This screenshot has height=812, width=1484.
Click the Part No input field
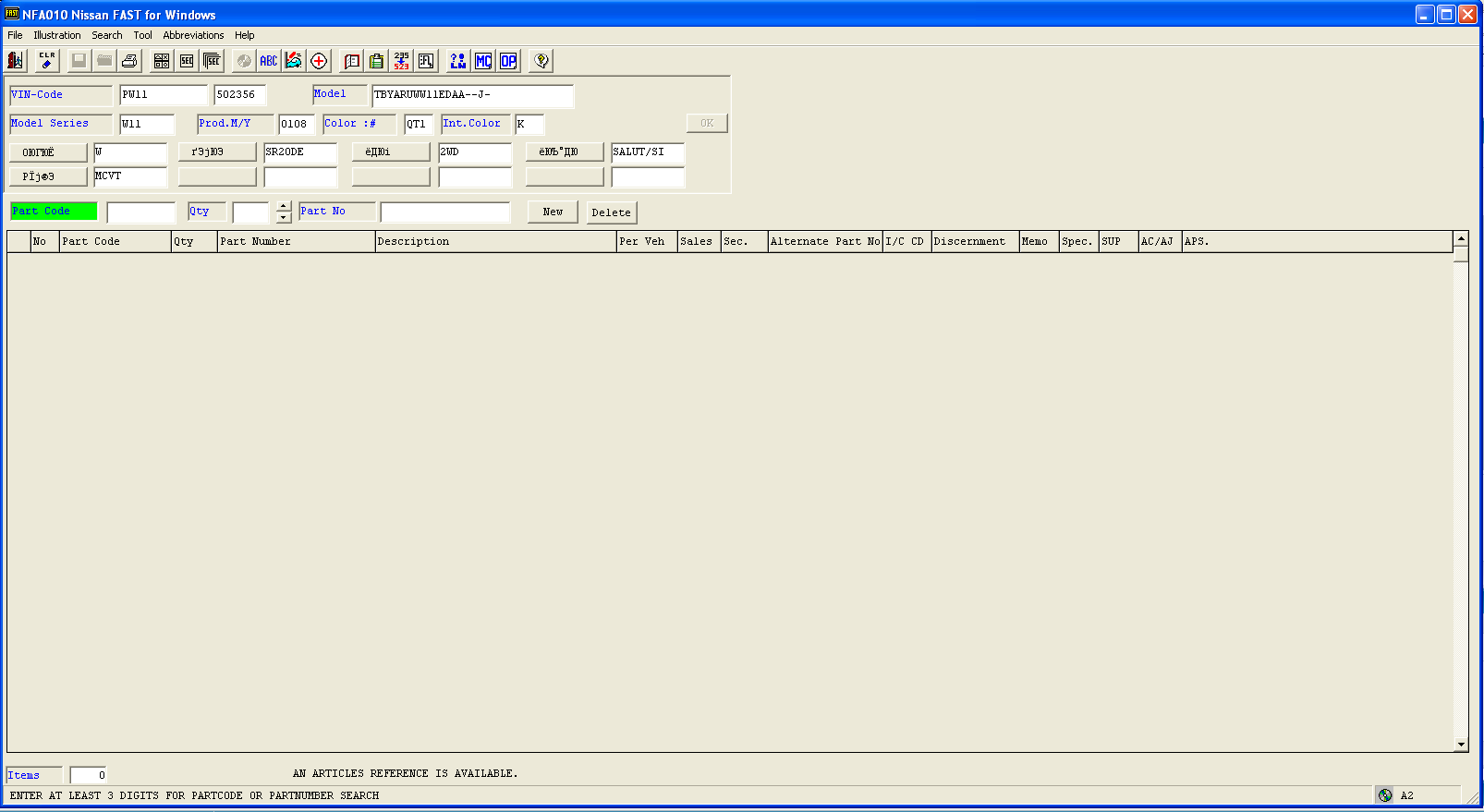[x=444, y=212]
